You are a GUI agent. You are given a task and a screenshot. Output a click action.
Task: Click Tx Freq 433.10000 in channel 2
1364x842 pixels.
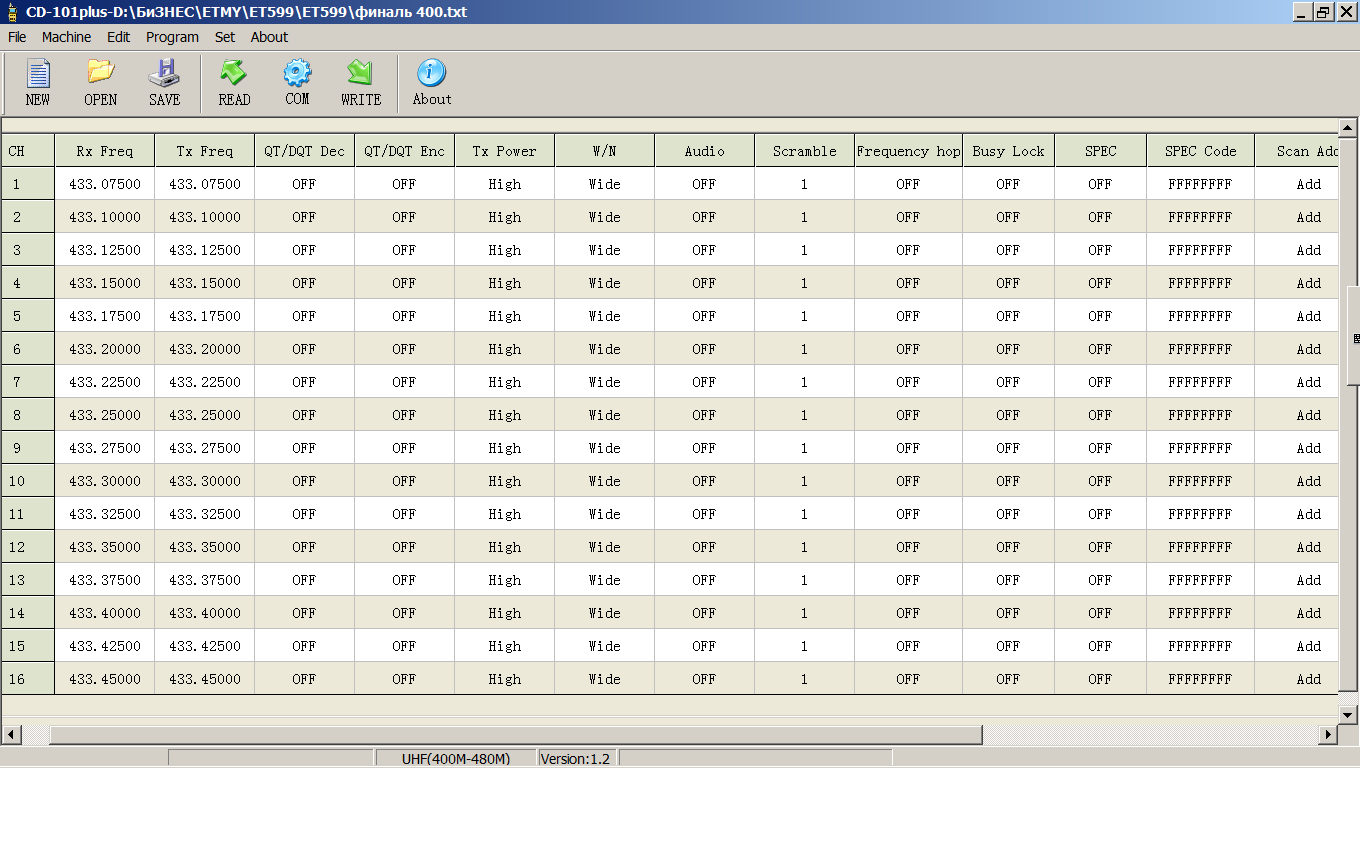click(x=205, y=217)
